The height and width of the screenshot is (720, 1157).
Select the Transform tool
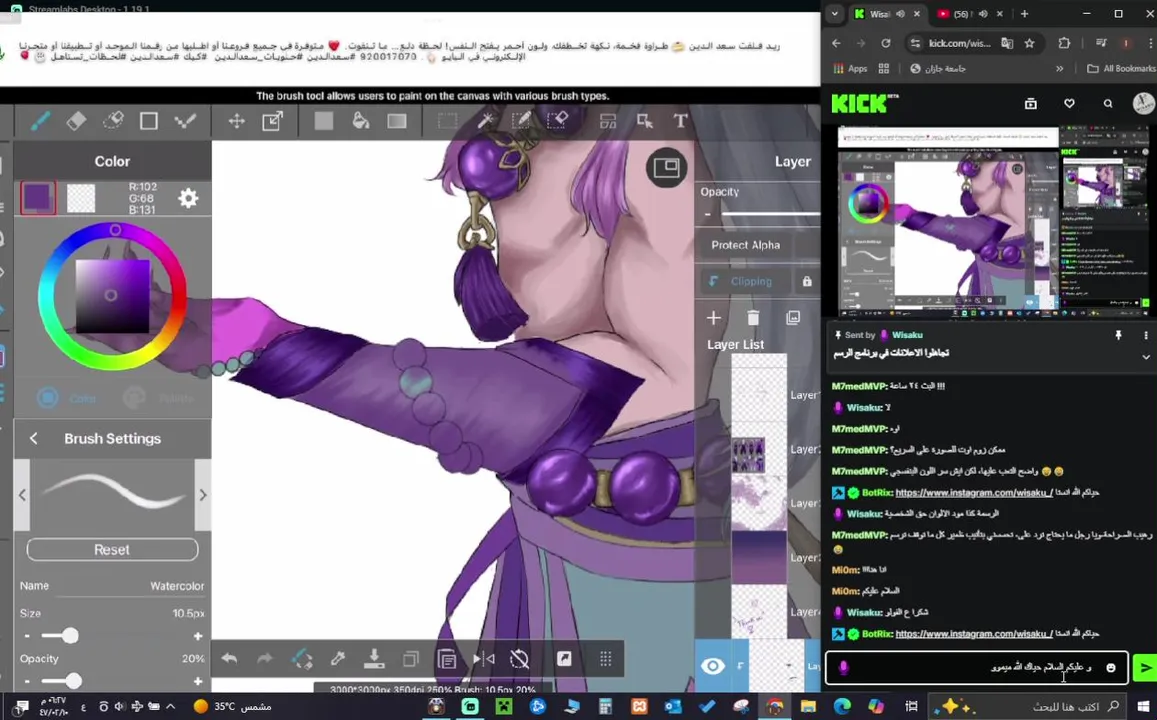[x=273, y=121]
